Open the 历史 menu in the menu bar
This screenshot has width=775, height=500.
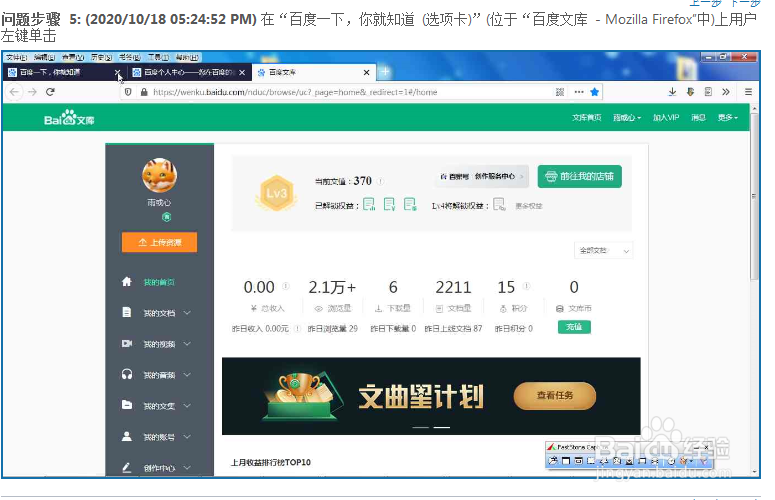tap(101, 58)
